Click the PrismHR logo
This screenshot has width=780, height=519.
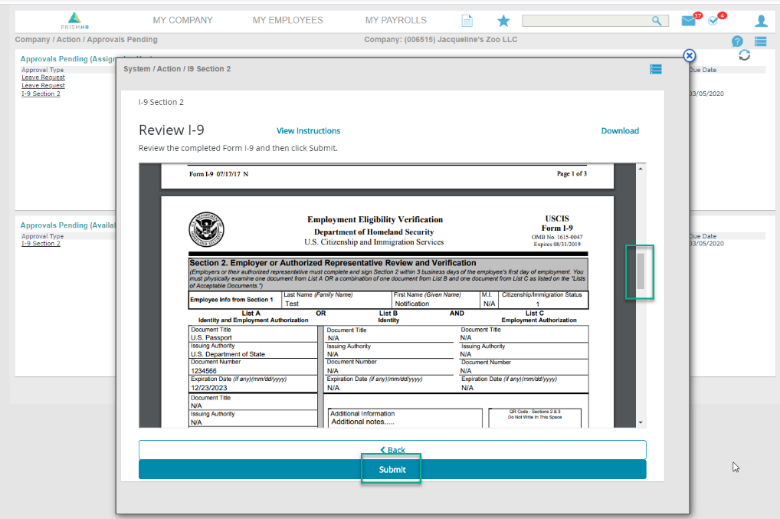tap(75, 20)
